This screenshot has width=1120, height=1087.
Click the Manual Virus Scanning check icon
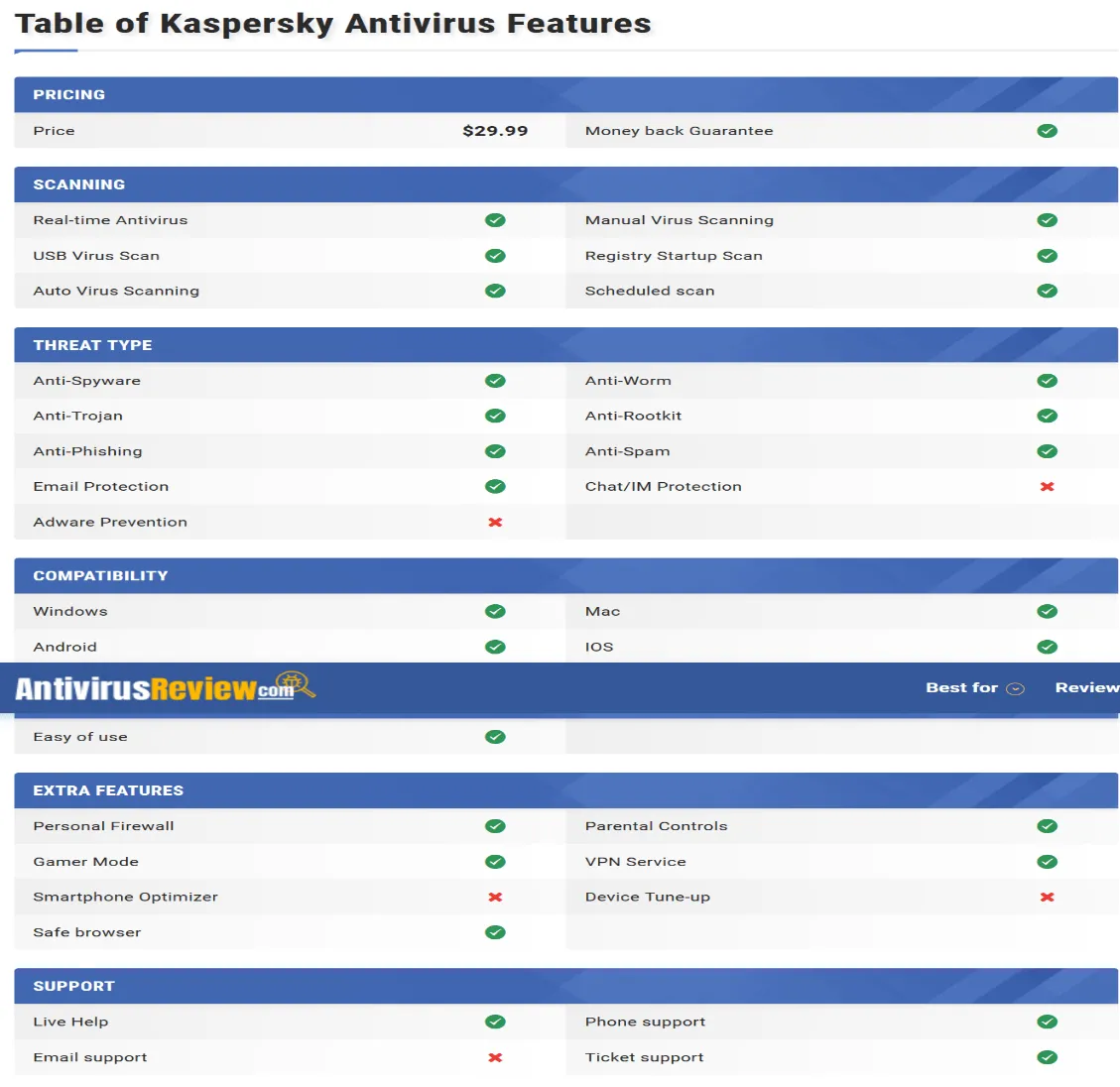point(1048,220)
